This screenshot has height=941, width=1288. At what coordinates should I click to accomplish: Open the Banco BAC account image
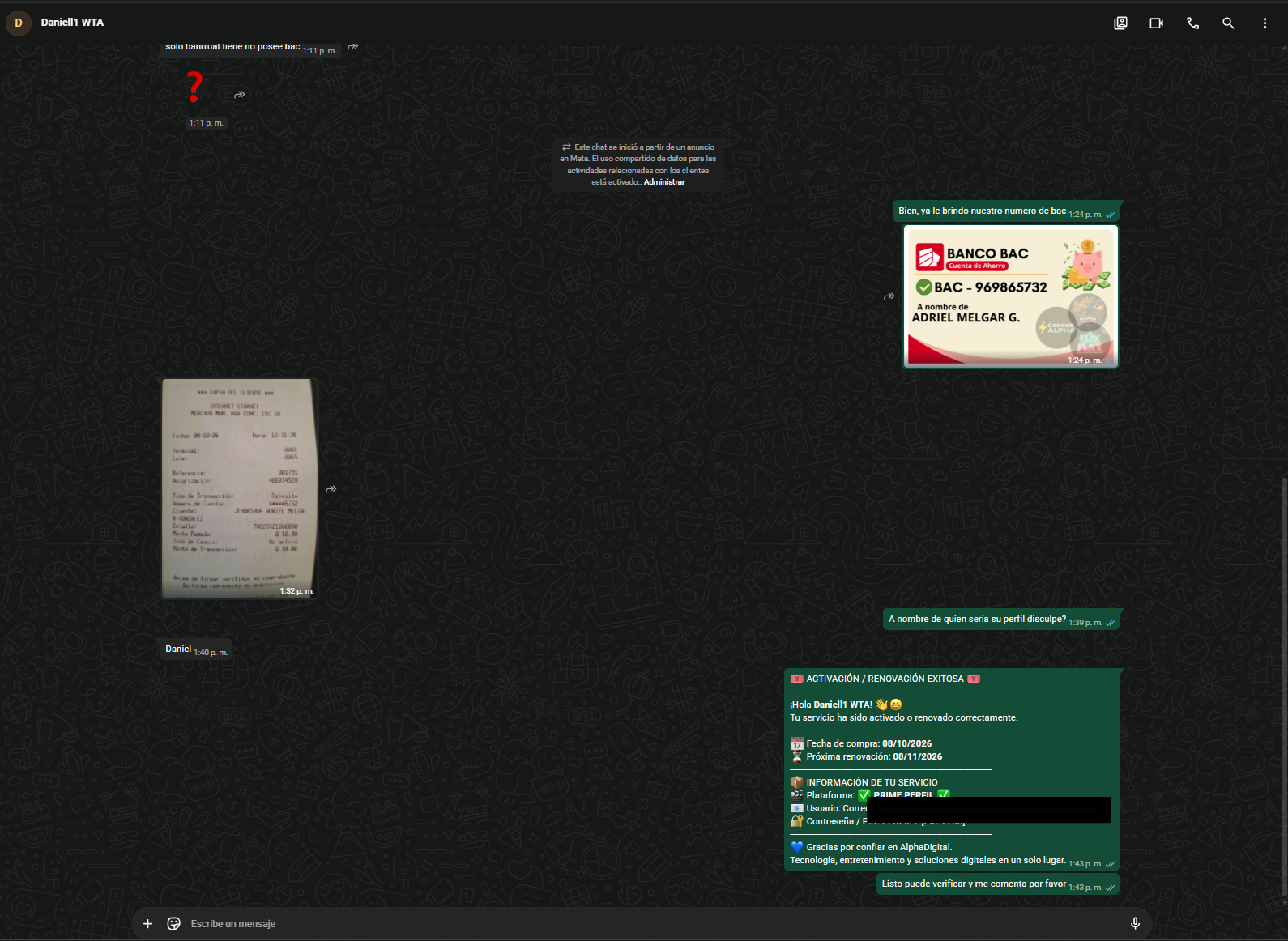pos(1011,296)
